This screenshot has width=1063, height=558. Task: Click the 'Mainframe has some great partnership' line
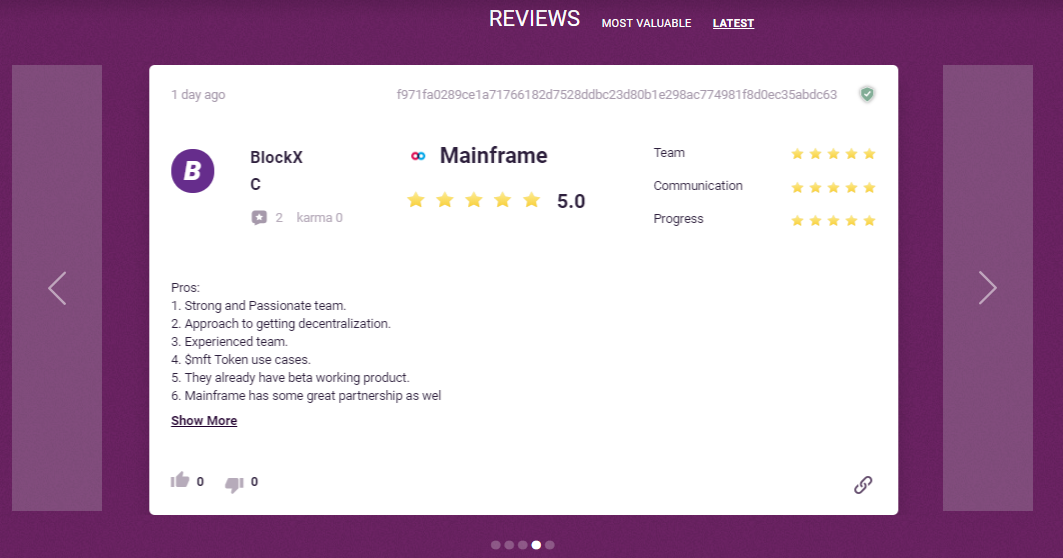tap(306, 396)
